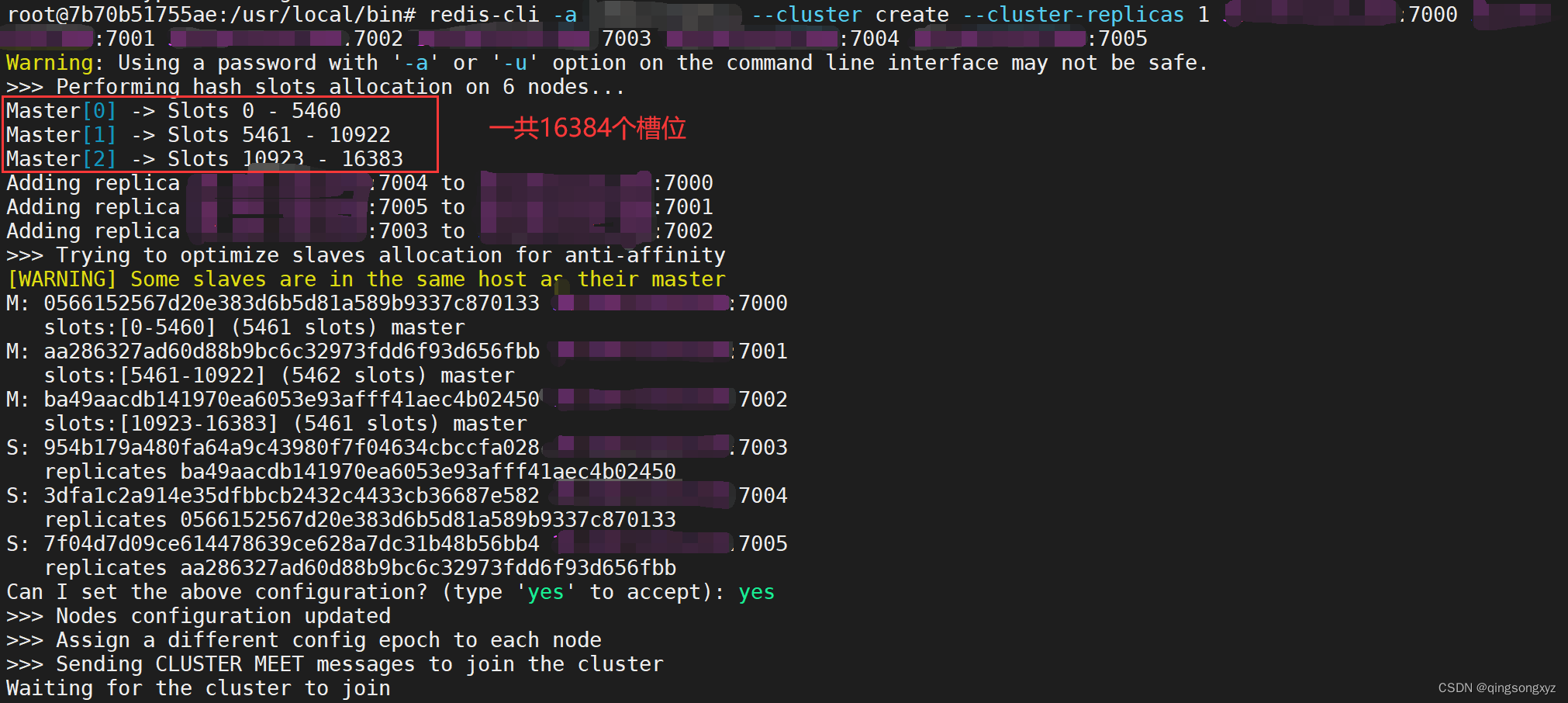Click the 'Waiting for the cluster to join' line
Image resolution: width=1568 pixels, height=703 pixels.
click(199, 688)
